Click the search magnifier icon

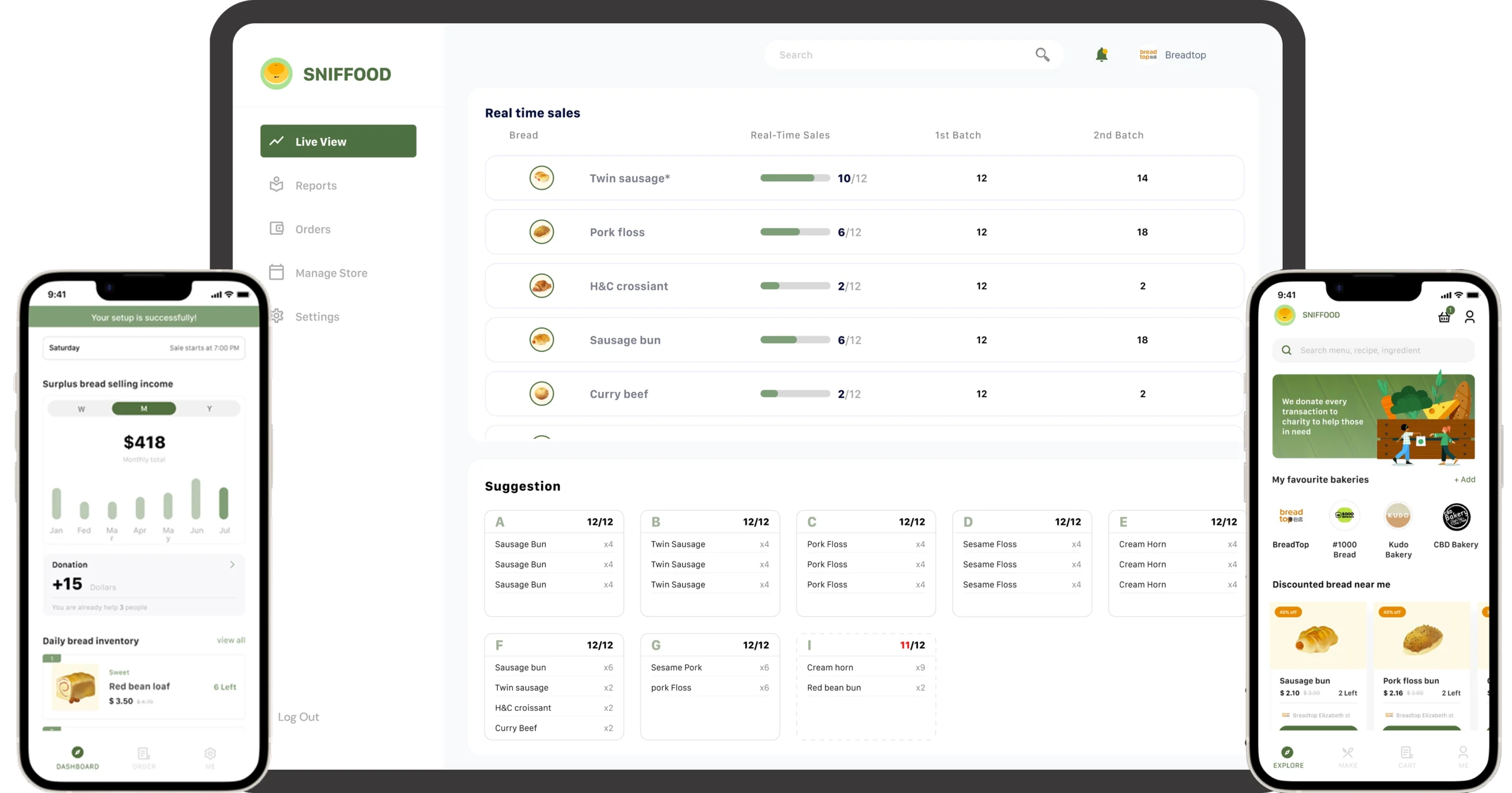[1042, 55]
